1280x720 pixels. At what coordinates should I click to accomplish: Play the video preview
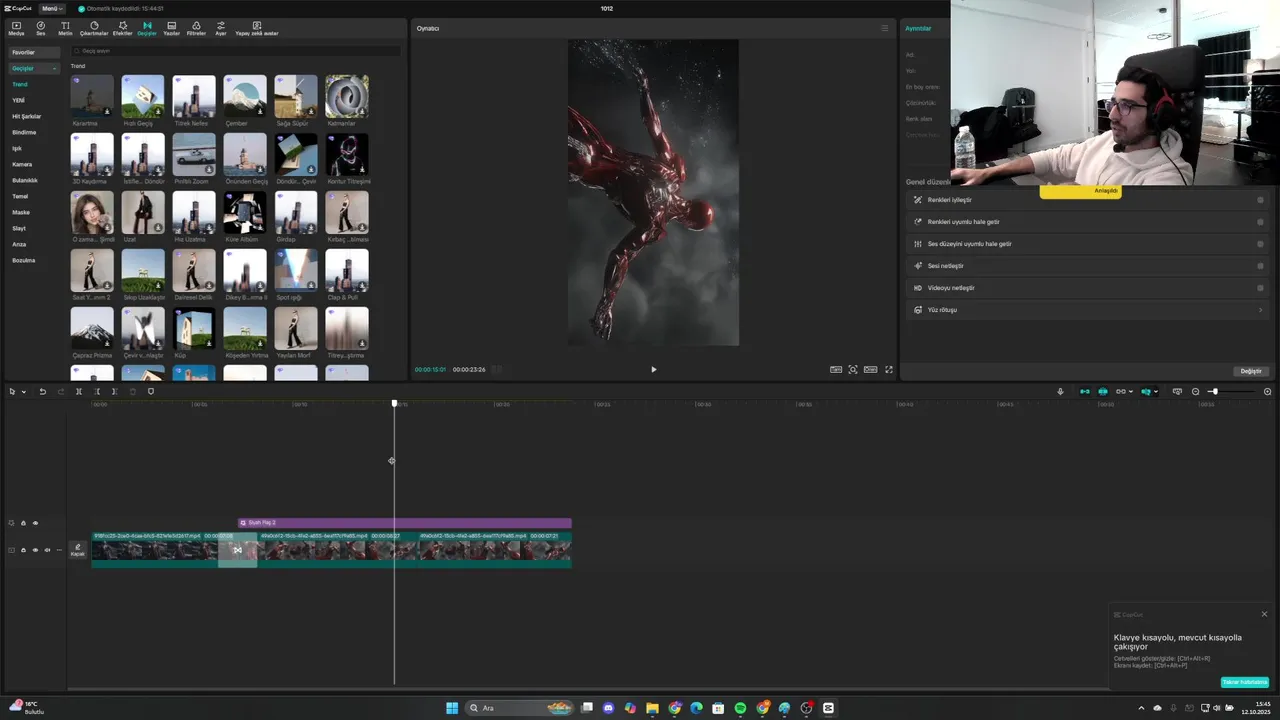click(654, 369)
